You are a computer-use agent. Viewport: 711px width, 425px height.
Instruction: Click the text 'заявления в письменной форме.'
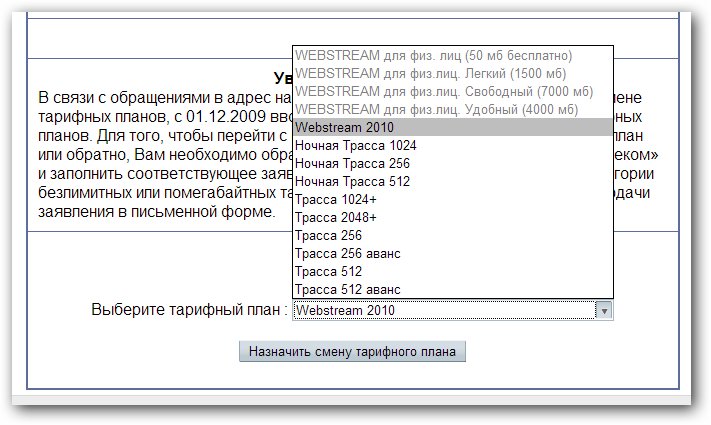tap(157, 212)
